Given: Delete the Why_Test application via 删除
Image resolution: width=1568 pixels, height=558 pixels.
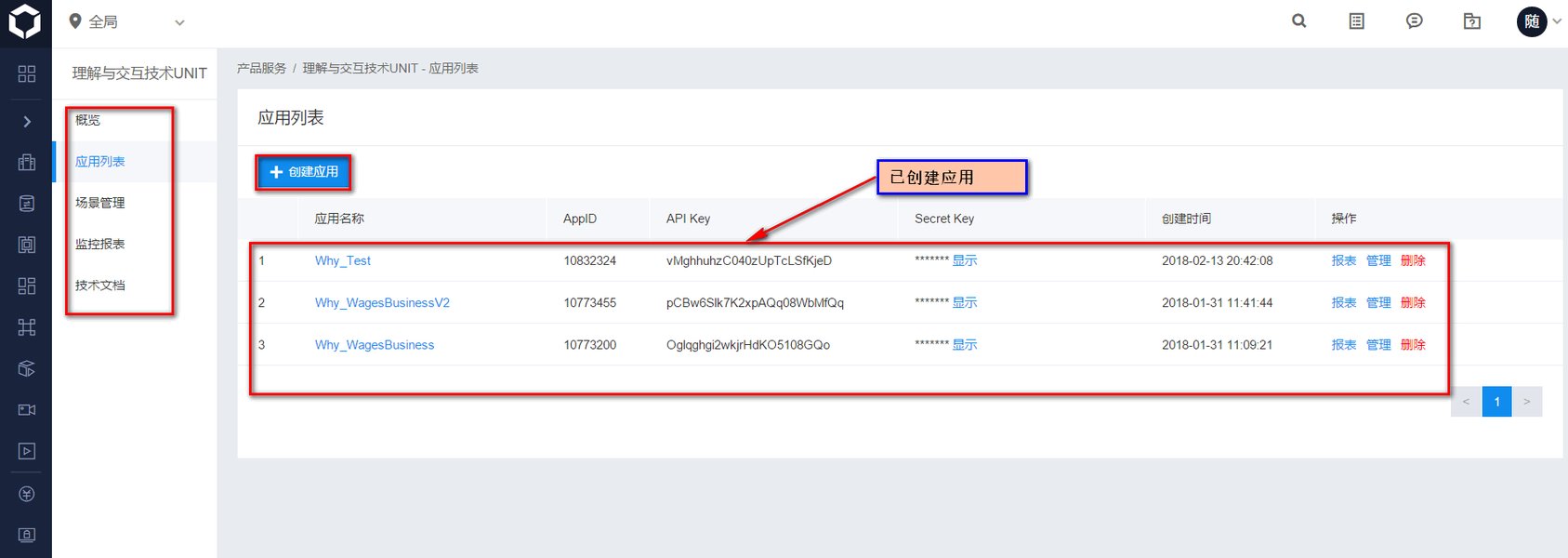Looking at the screenshot, I should point(1413,260).
